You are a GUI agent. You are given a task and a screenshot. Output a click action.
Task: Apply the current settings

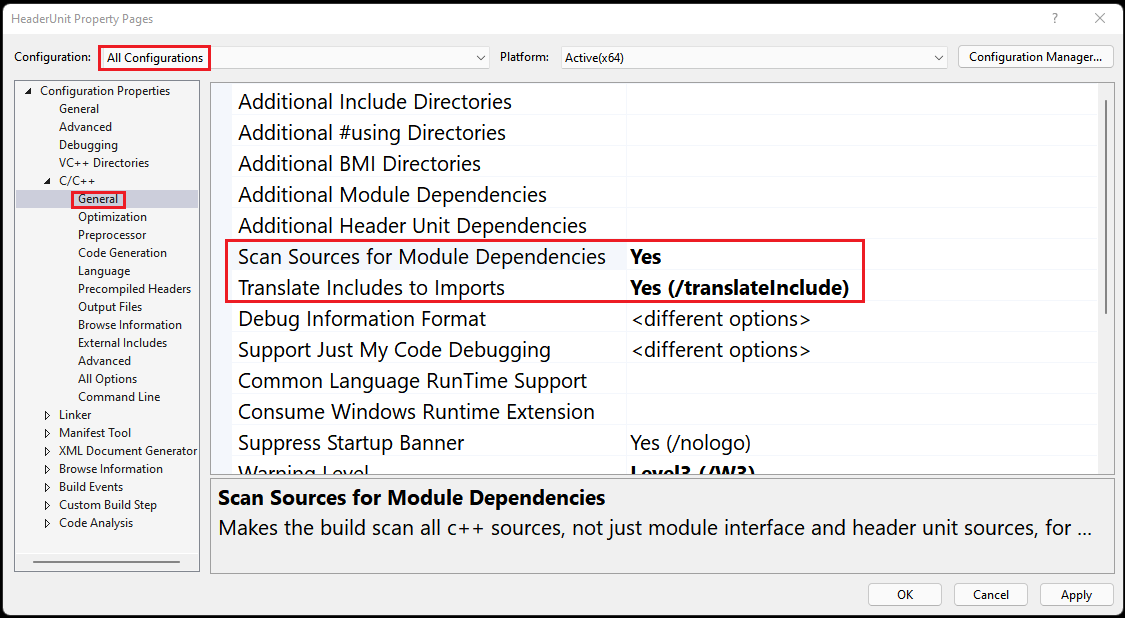1076,594
